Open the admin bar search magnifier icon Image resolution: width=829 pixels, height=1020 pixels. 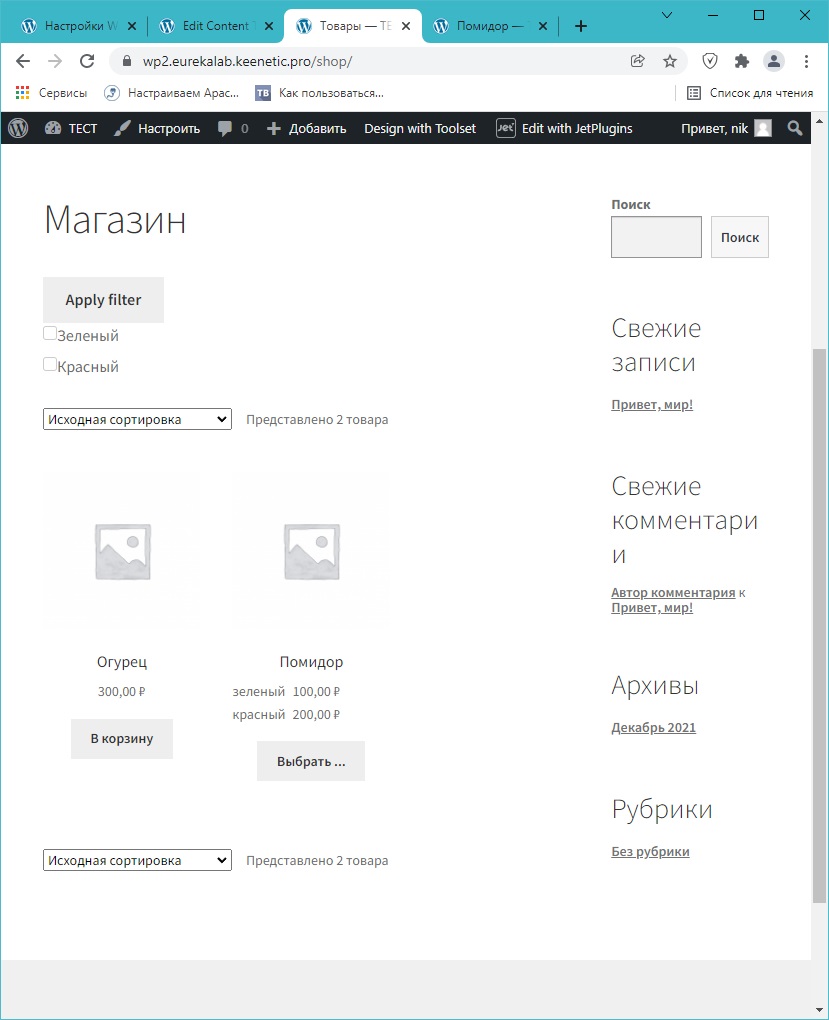[x=795, y=128]
